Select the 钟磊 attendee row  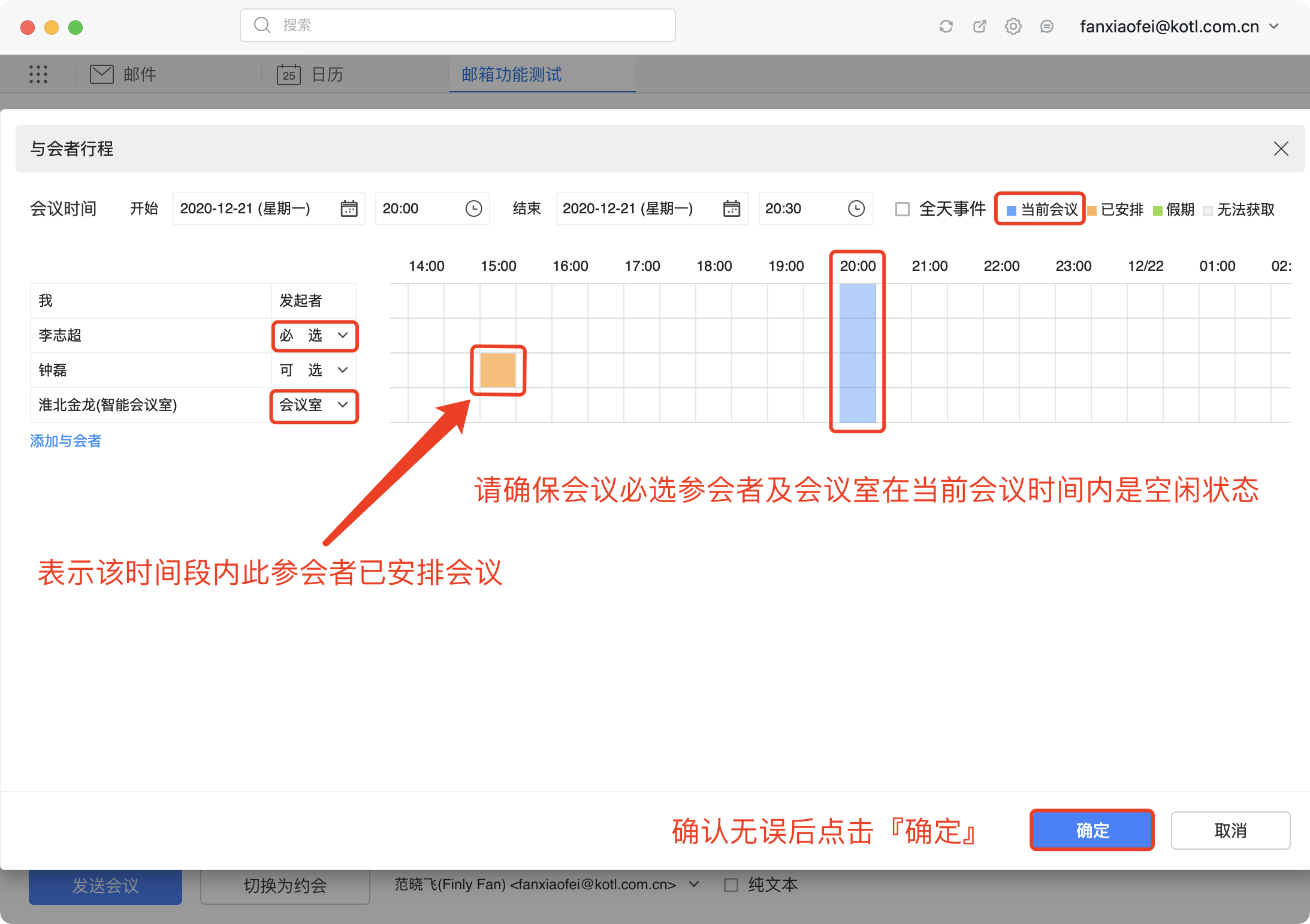tap(194, 370)
